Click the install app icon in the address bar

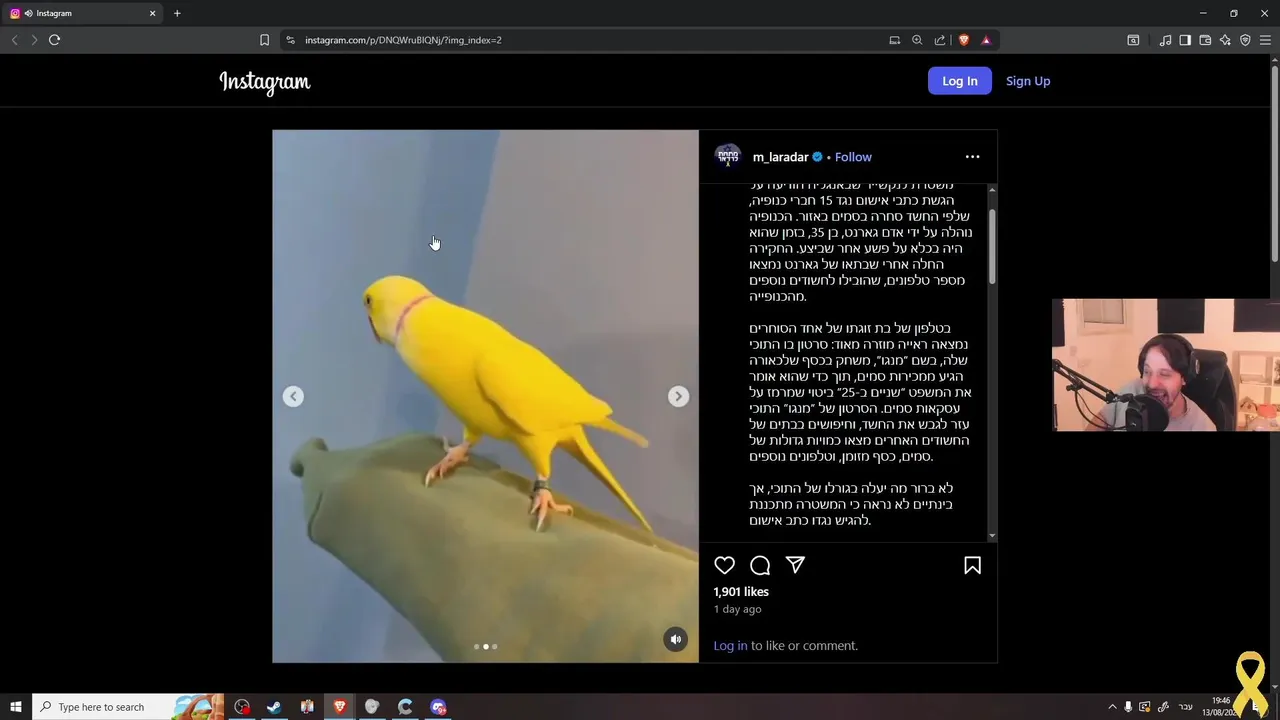coord(895,40)
